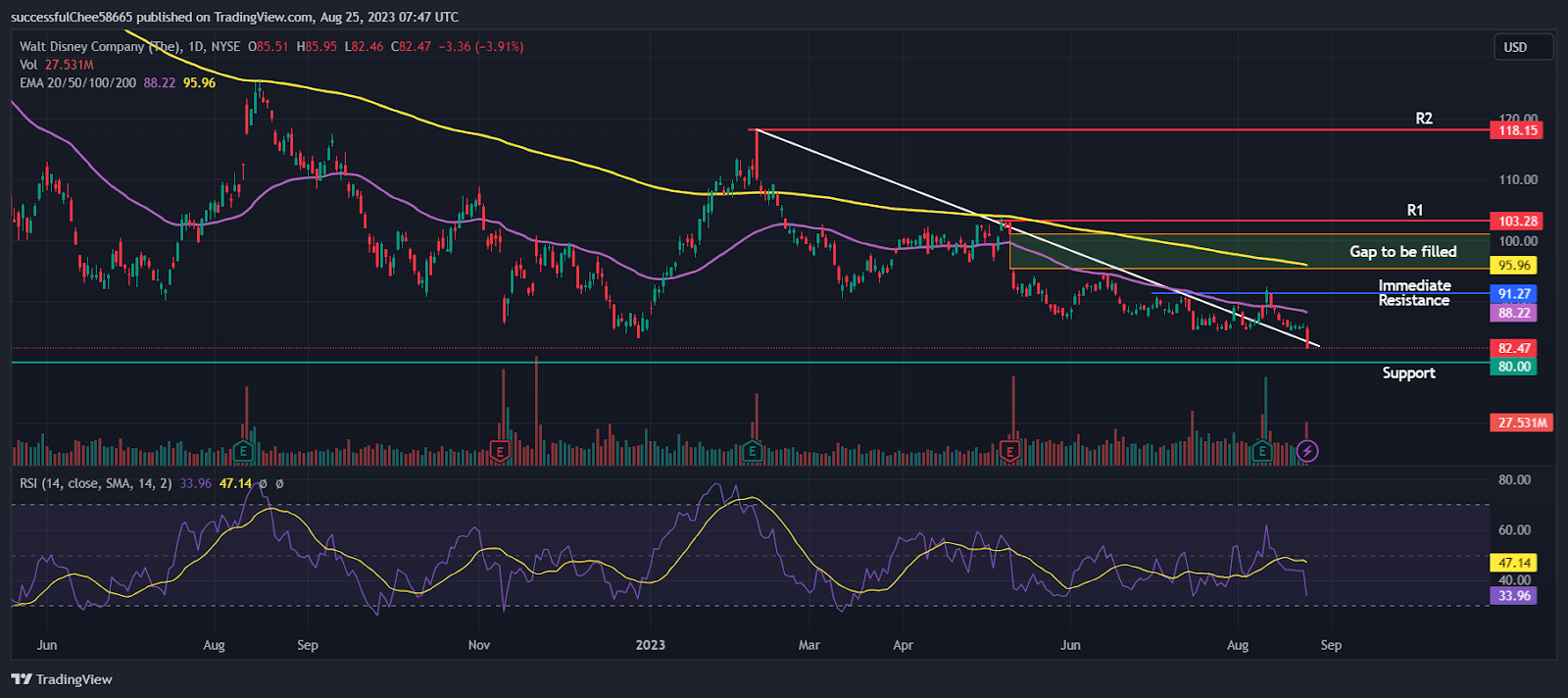This screenshot has height=698, width=1568.
Task: Click the 2023 label on time axis
Action: pyautogui.click(x=650, y=645)
